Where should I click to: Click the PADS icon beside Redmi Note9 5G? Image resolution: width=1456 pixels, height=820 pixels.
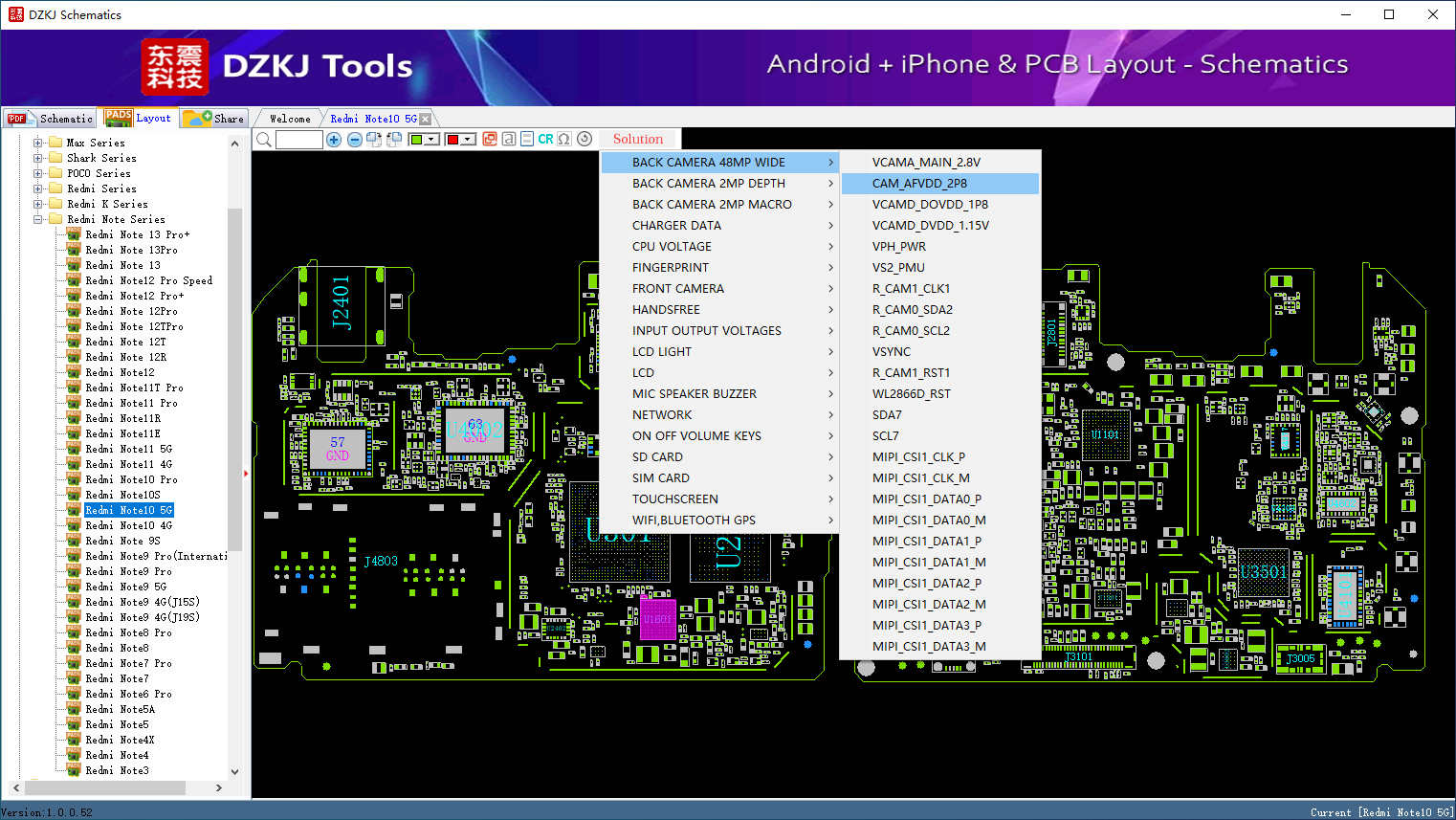74,587
